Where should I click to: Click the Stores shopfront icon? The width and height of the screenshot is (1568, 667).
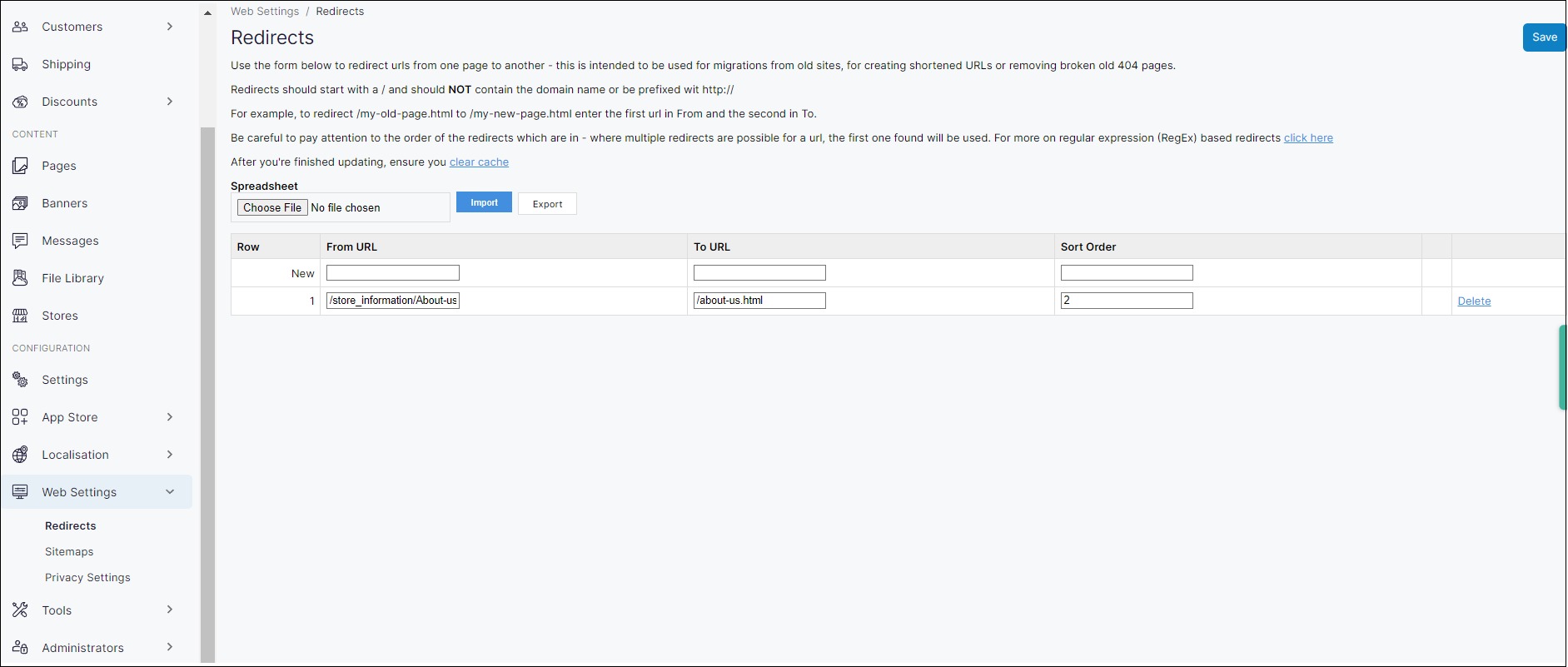click(x=20, y=316)
